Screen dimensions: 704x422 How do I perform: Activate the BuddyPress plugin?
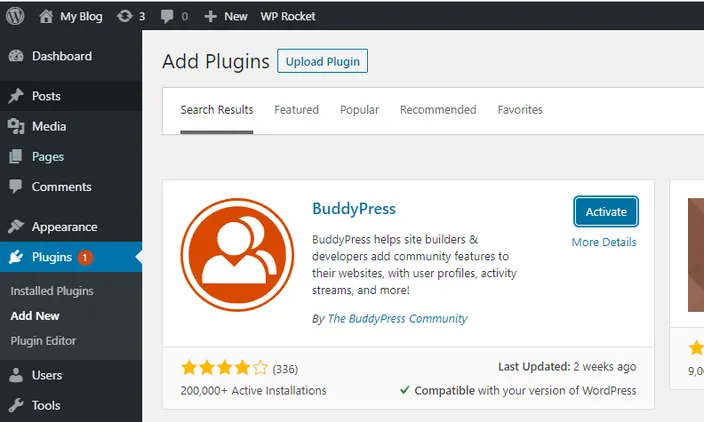click(x=606, y=211)
